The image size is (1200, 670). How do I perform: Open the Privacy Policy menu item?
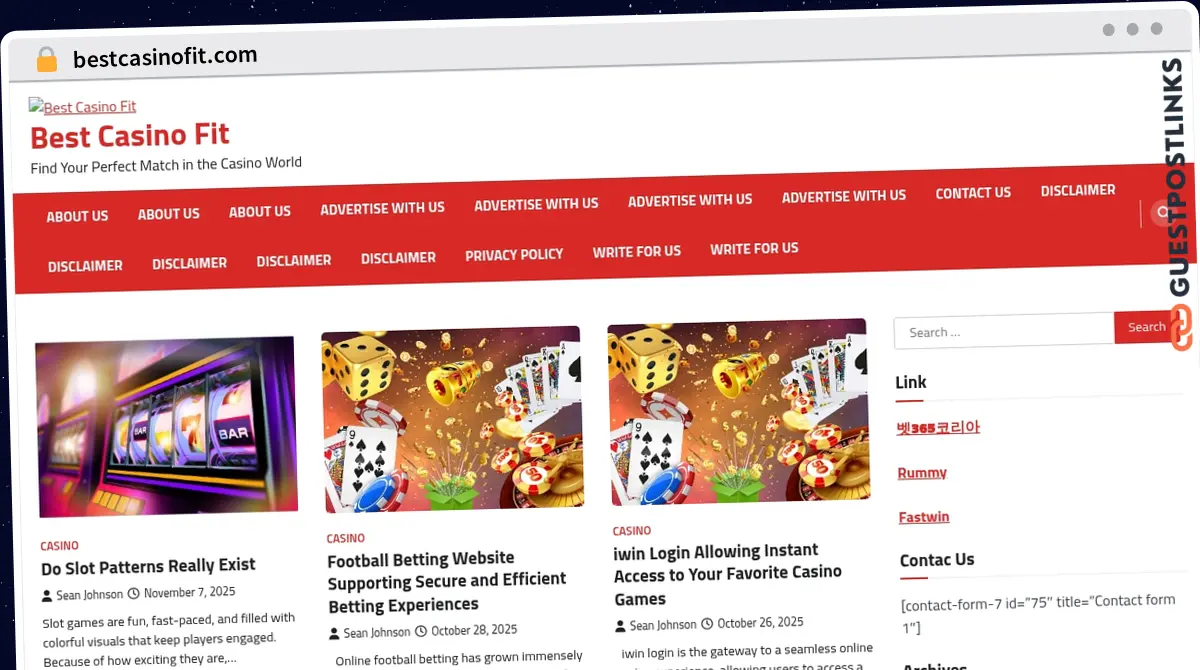(514, 255)
